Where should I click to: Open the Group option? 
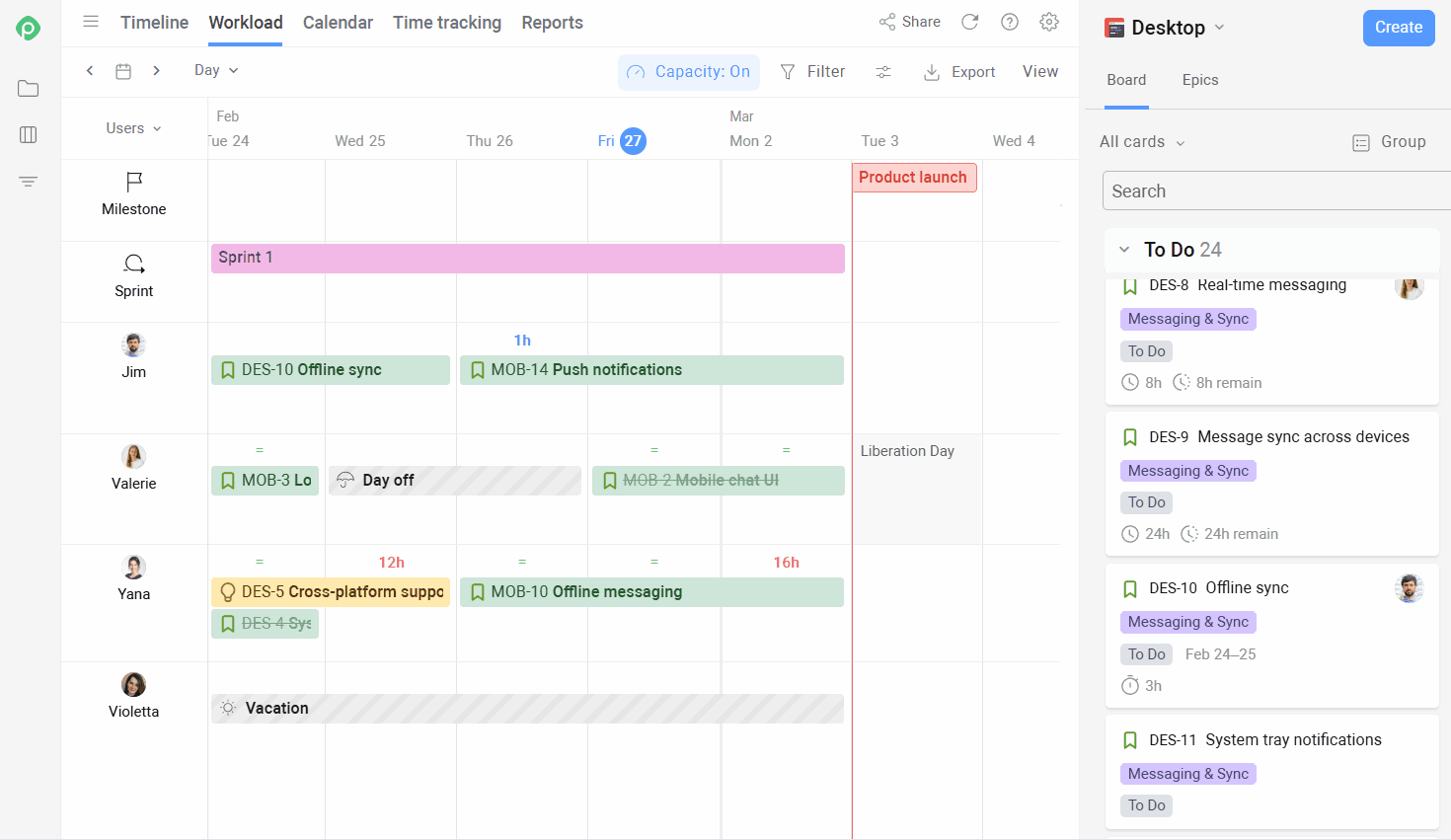[1389, 142]
